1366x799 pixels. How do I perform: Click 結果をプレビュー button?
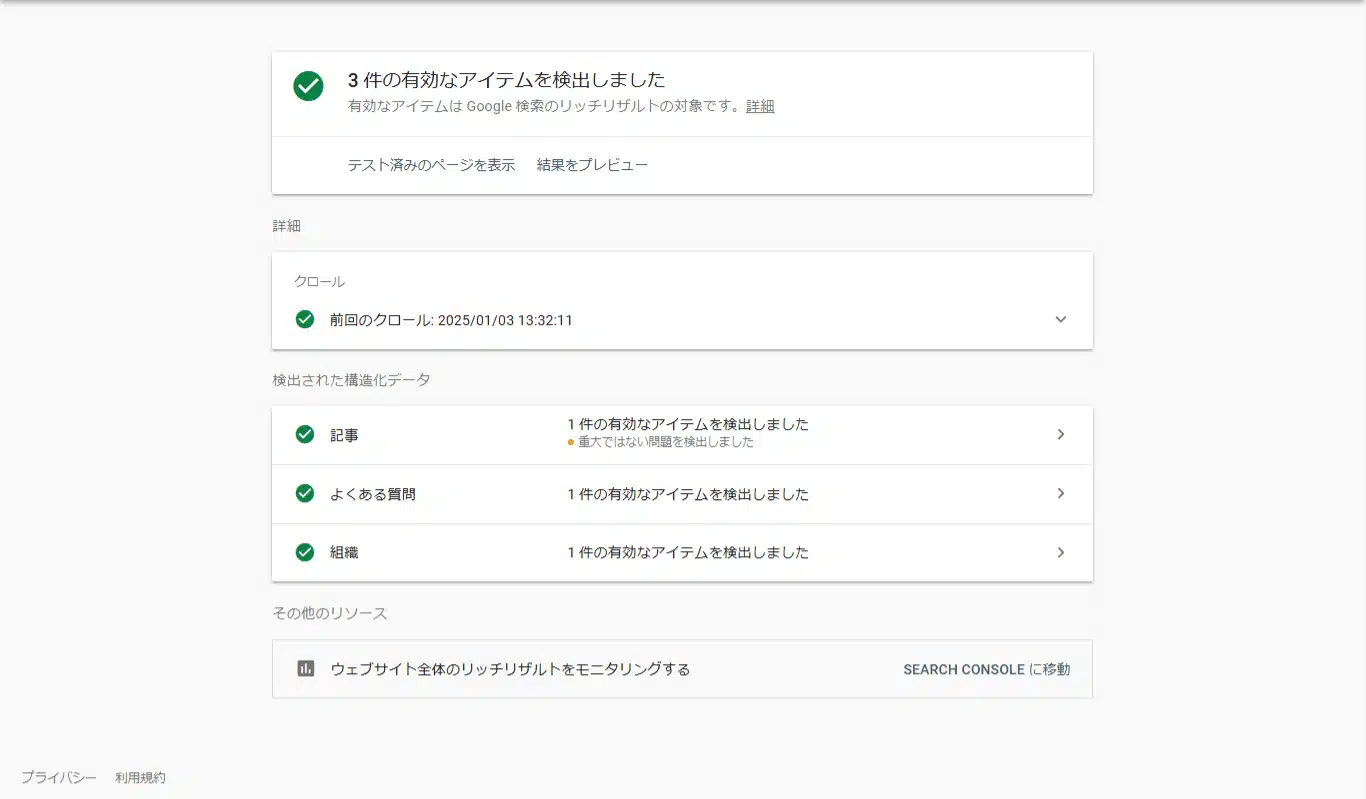coord(592,165)
